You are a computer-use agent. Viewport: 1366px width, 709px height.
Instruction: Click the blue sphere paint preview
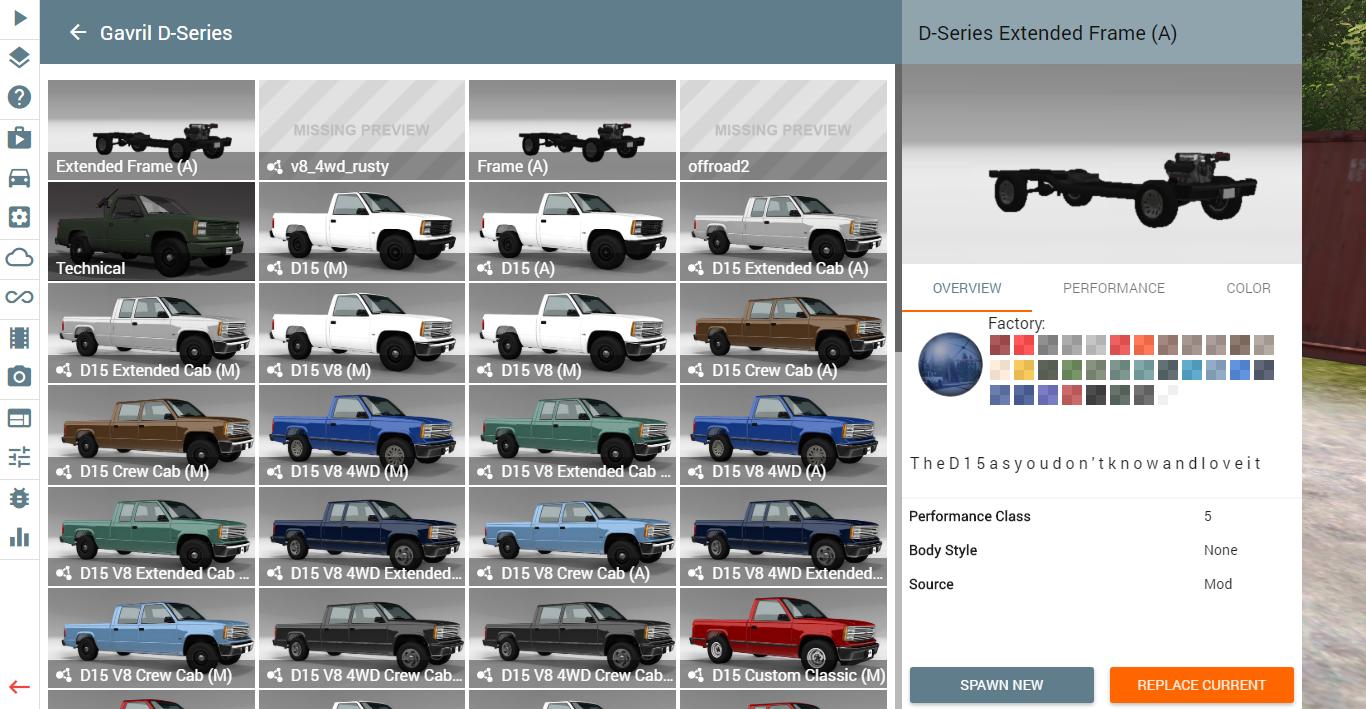click(950, 364)
